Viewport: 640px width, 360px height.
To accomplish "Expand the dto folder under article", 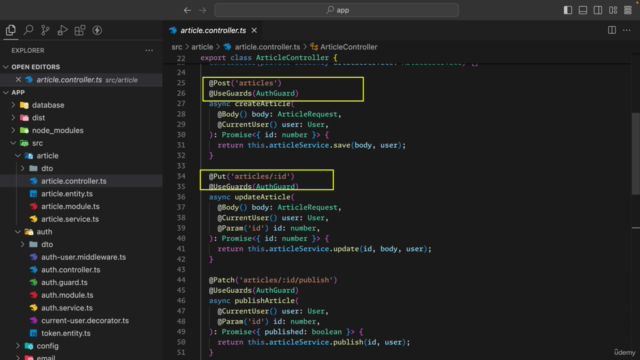I will click(x=47, y=169).
